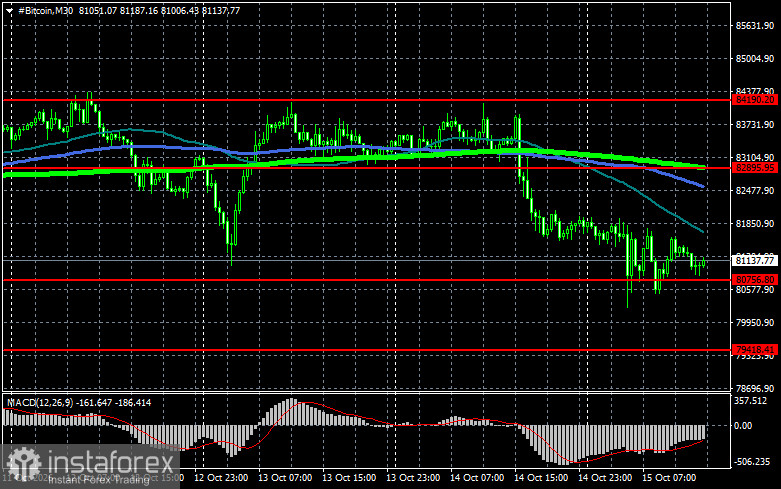The image size is (781, 489).
Task: Select the 79418.41 red price level label
Action: pos(755,350)
